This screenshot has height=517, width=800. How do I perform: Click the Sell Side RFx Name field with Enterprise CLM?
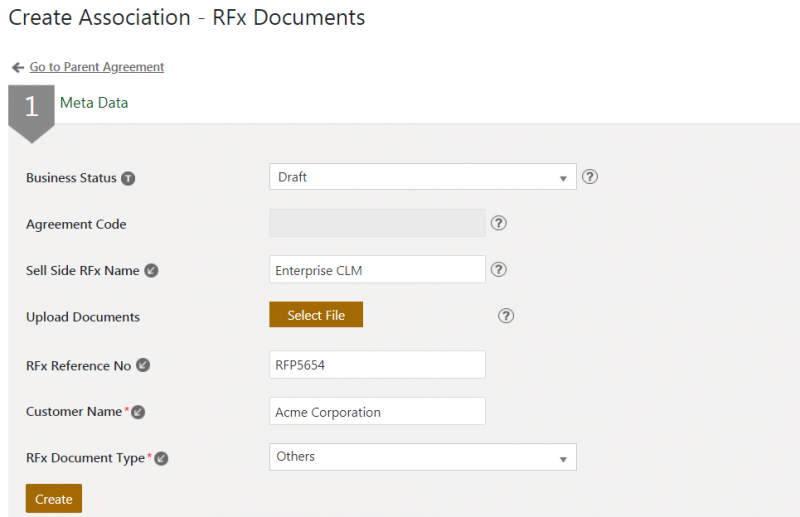click(x=377, y=270)
